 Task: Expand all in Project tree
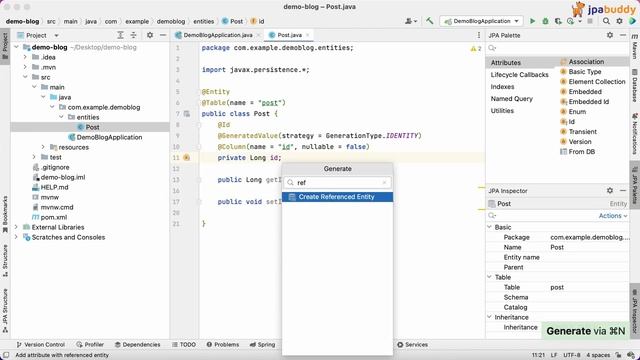pyautogui.click(x=120, y=35)
